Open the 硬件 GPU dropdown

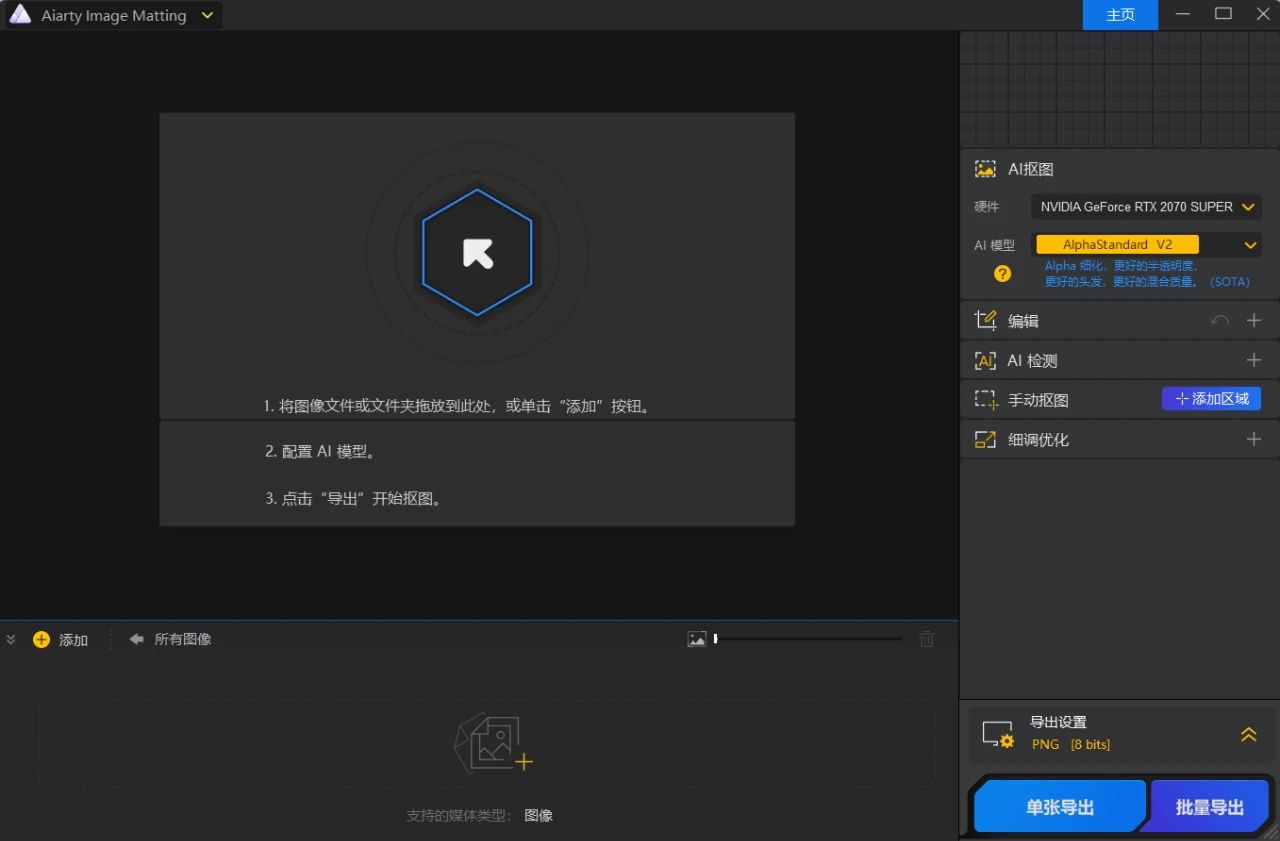click(x=1146, y=207)
